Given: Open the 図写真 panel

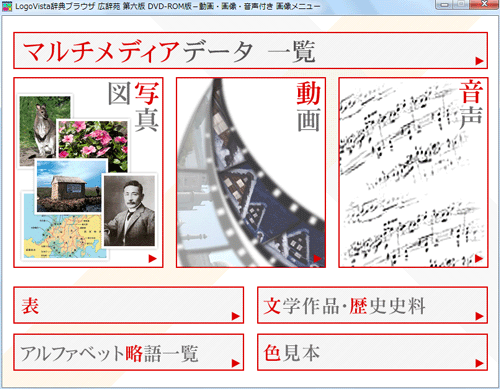Looking at the screenshot, I should pyautogui.click(x=88, y=173).
